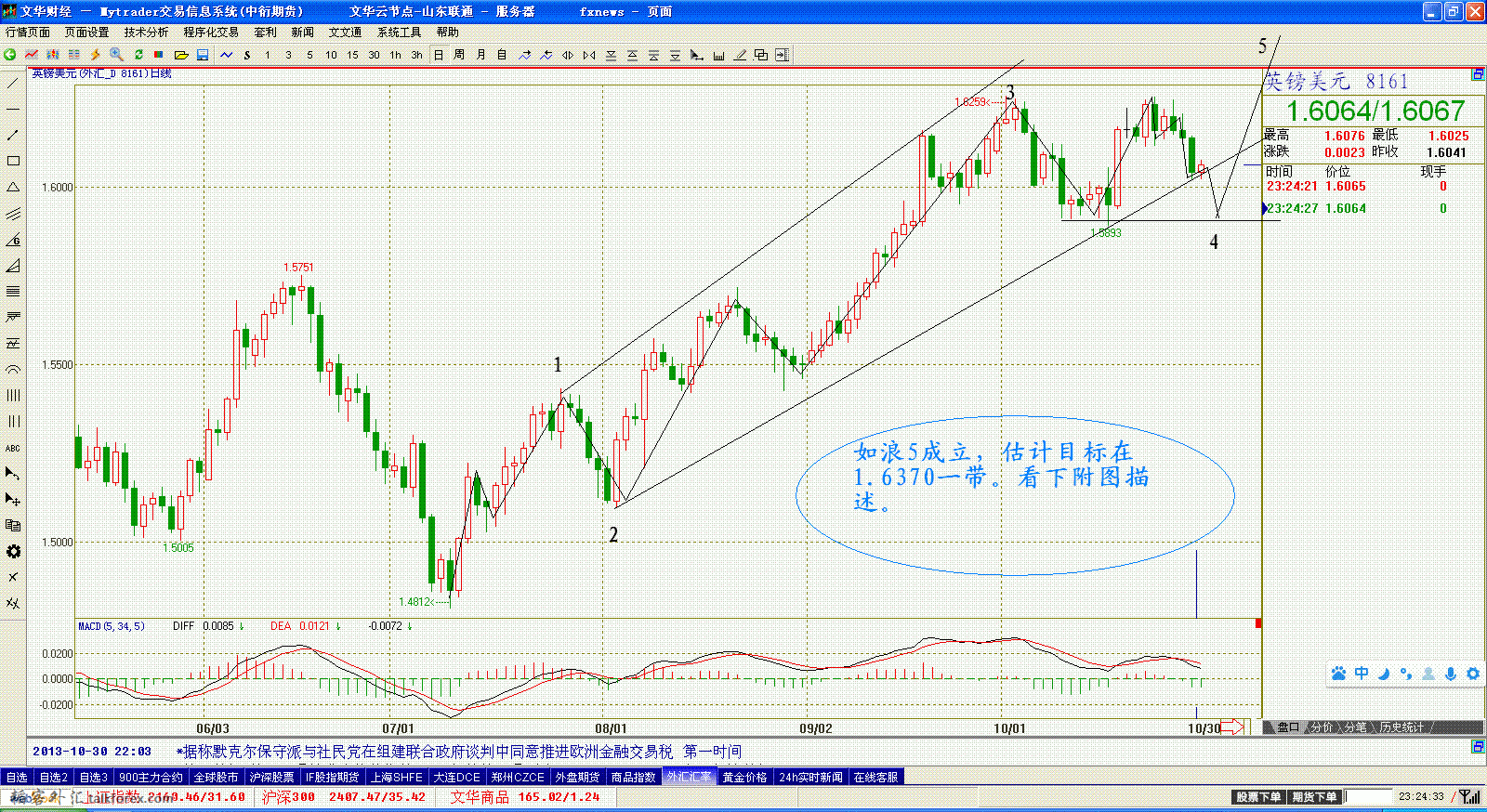
Task: Open the 外盘期货 bottom tab
Action: 577,777
